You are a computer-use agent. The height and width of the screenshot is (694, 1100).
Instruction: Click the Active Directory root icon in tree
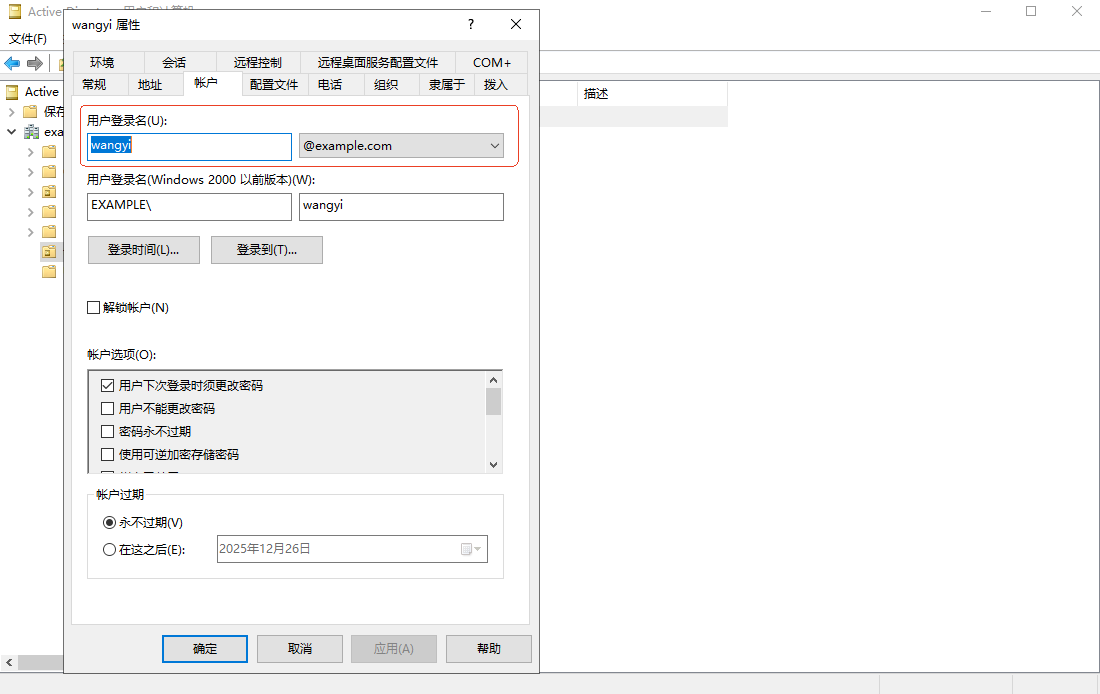pos(13,91)
